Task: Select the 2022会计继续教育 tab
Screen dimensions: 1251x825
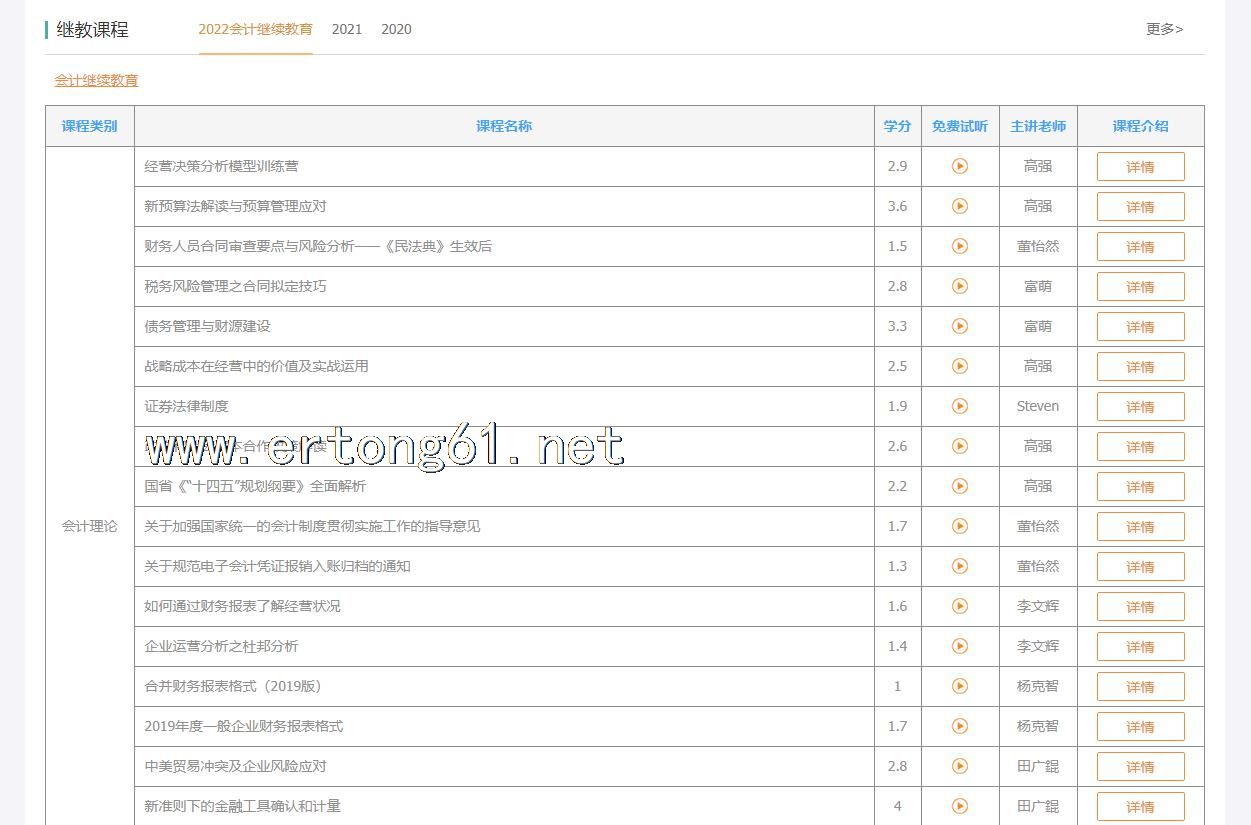Action: pyautogui.click(x=255, y=29)
